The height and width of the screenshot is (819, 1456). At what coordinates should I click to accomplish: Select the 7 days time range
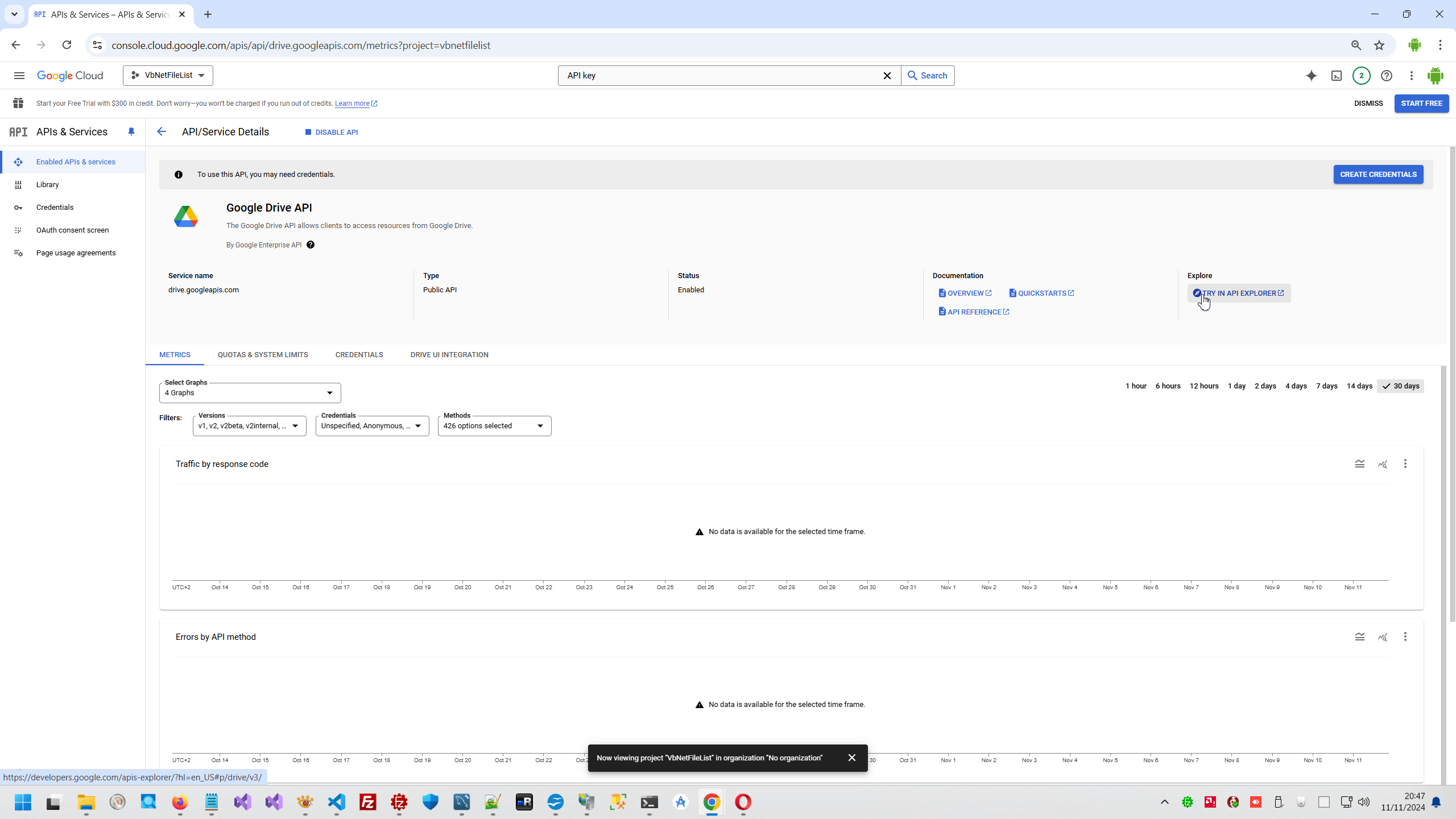click(1326, 386)
